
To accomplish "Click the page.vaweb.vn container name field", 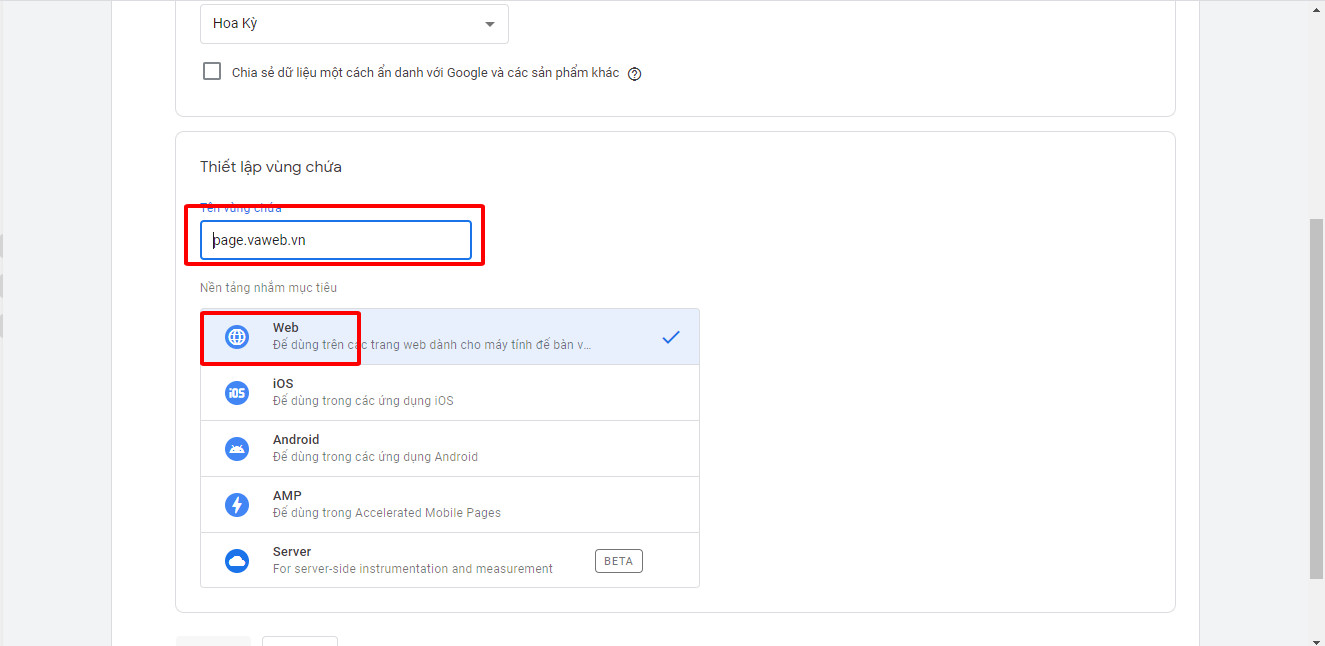I will (336, 240).
